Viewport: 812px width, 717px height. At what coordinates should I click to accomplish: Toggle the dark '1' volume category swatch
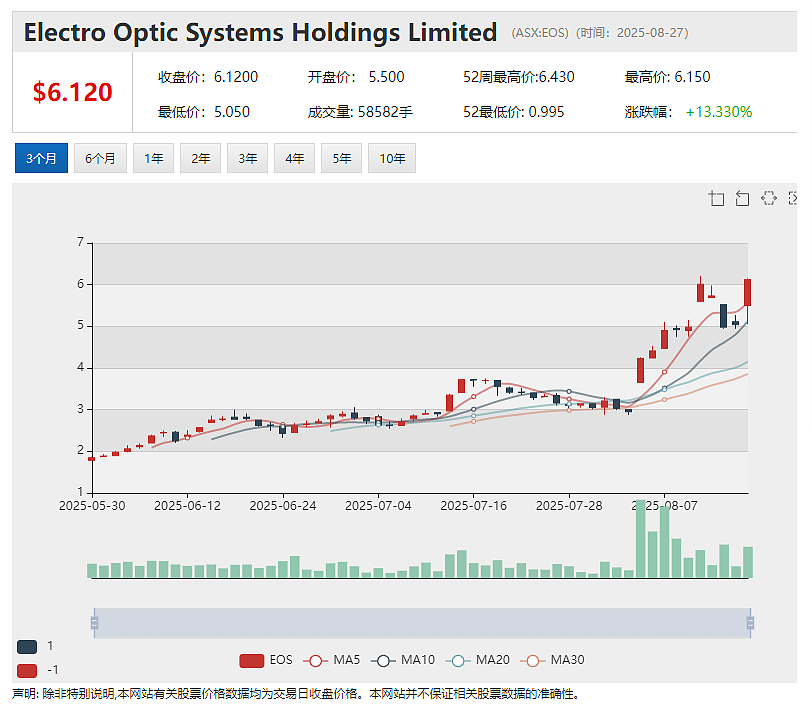pos(27,647)
